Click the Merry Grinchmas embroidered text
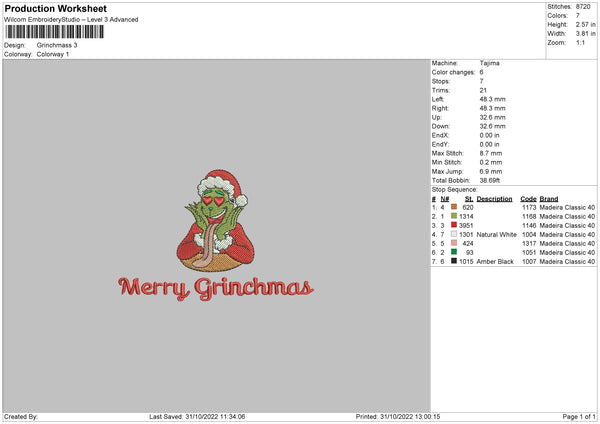This screenshot has width=600, height=424. [216, 288]
